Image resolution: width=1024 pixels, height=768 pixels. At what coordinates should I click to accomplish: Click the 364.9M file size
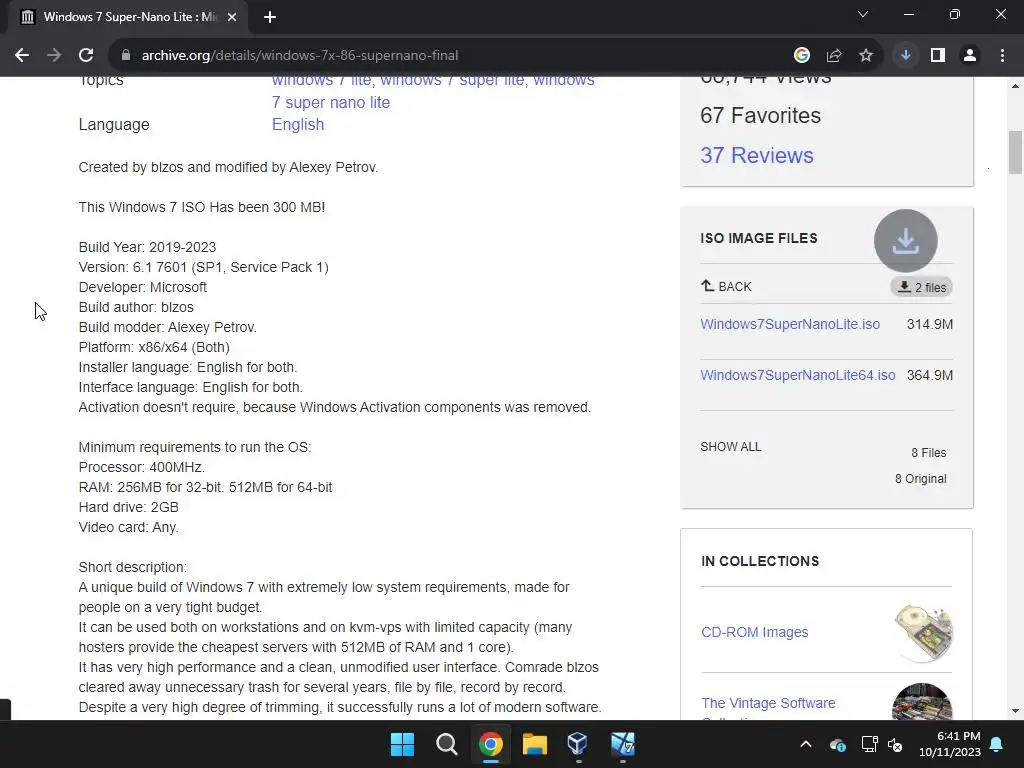[929, 375]
